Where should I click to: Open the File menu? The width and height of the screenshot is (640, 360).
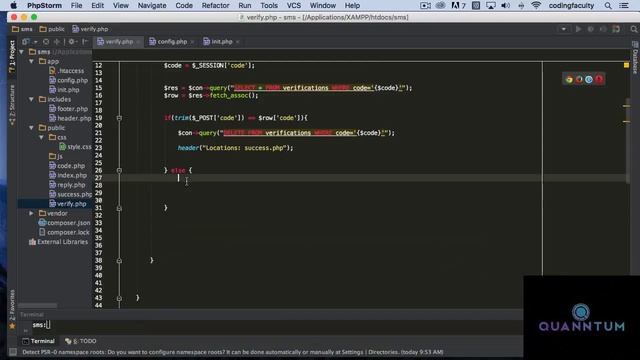[76, 6]
